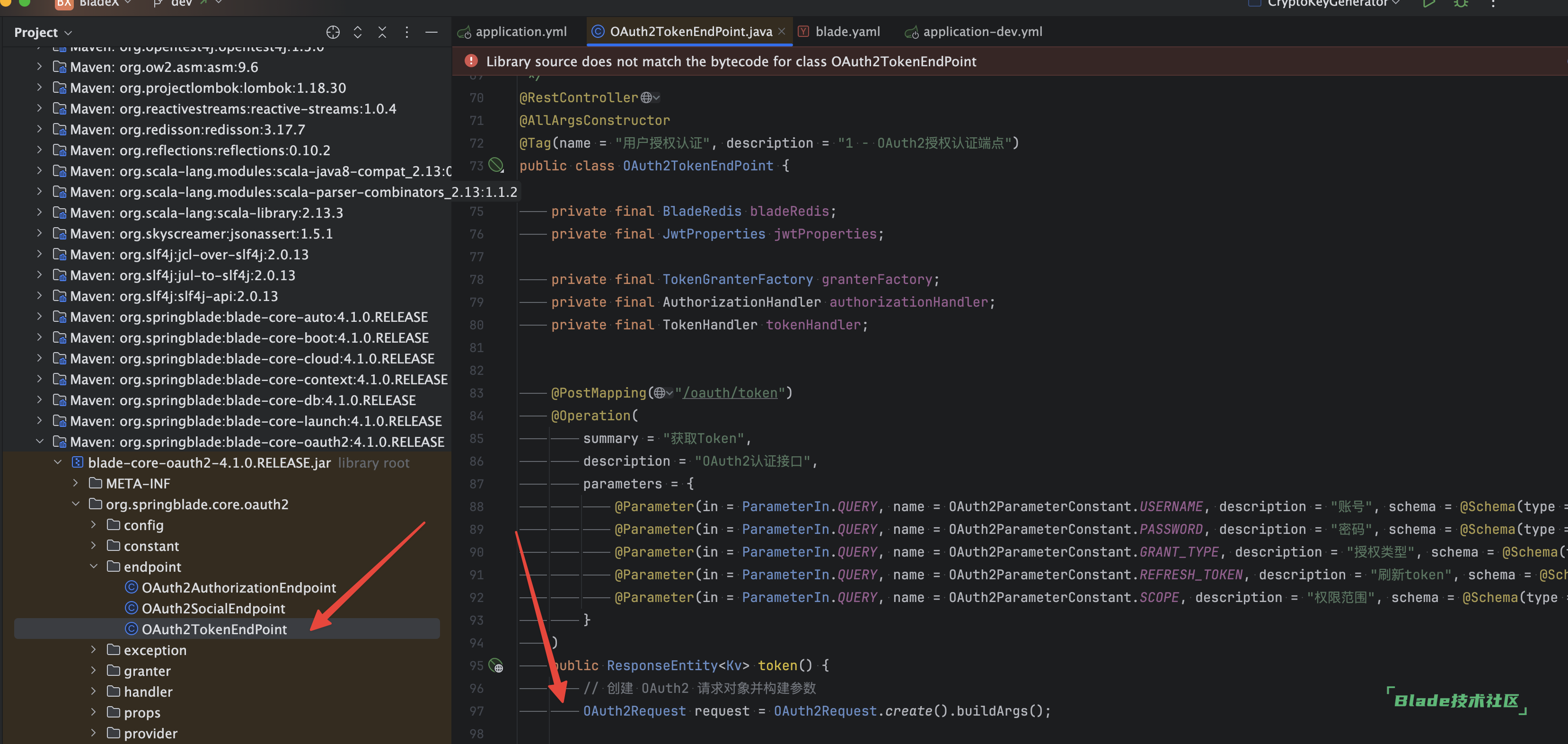Screen dimensions: 1568x744
Task: Click the red error icon in notification banner
Action: click(470, 61)
